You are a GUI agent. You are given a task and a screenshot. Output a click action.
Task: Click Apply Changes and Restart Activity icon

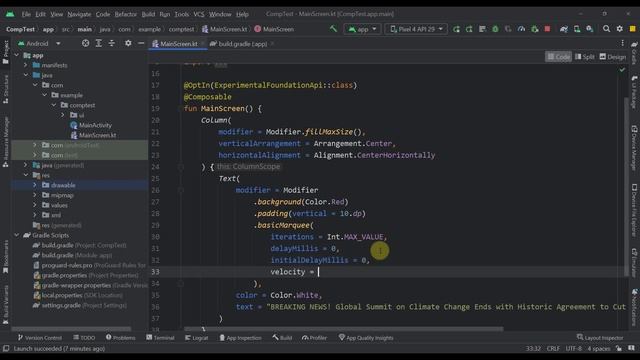click(469, 29)
